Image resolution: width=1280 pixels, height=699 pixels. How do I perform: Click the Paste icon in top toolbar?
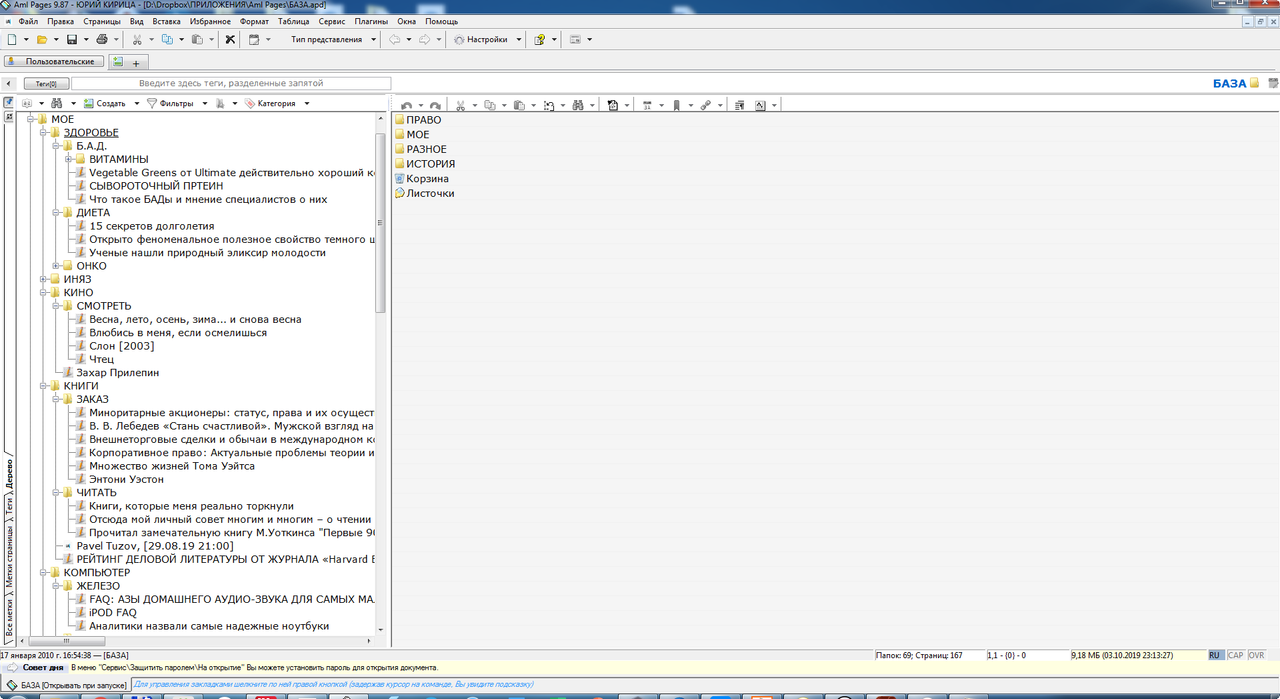197,39
